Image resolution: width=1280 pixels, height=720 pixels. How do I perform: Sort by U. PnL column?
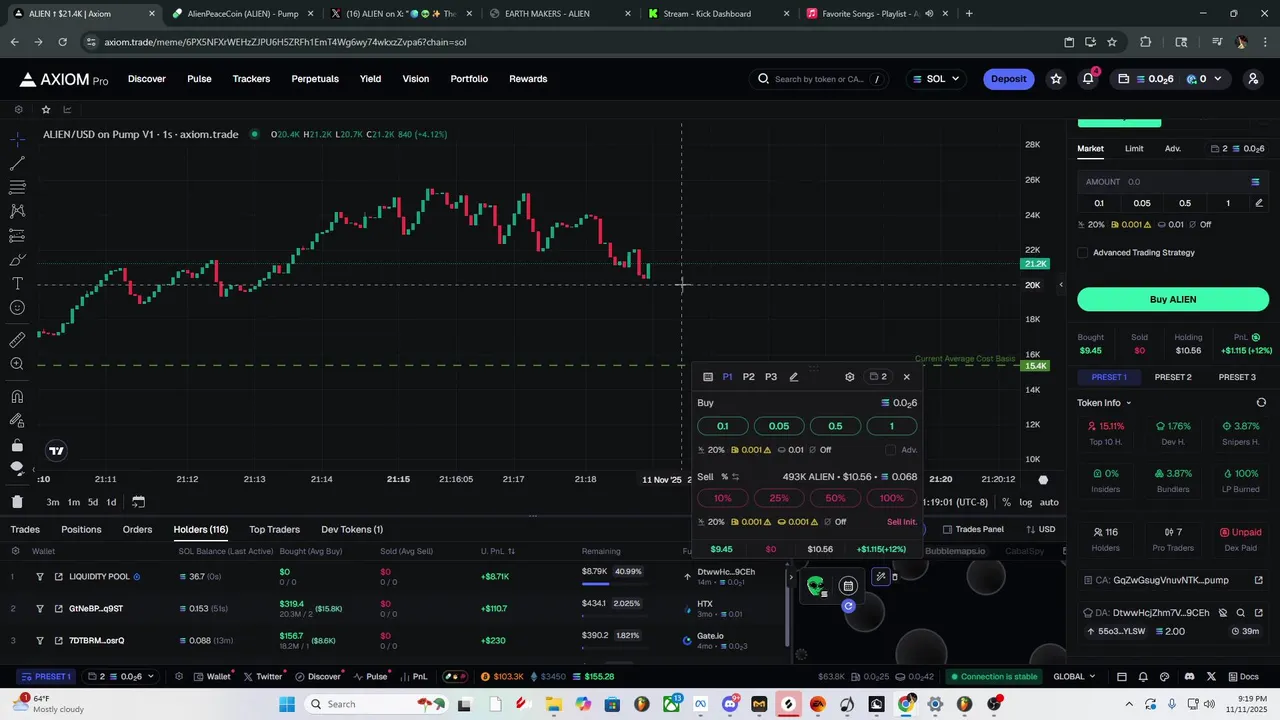[x=498, y=551]
